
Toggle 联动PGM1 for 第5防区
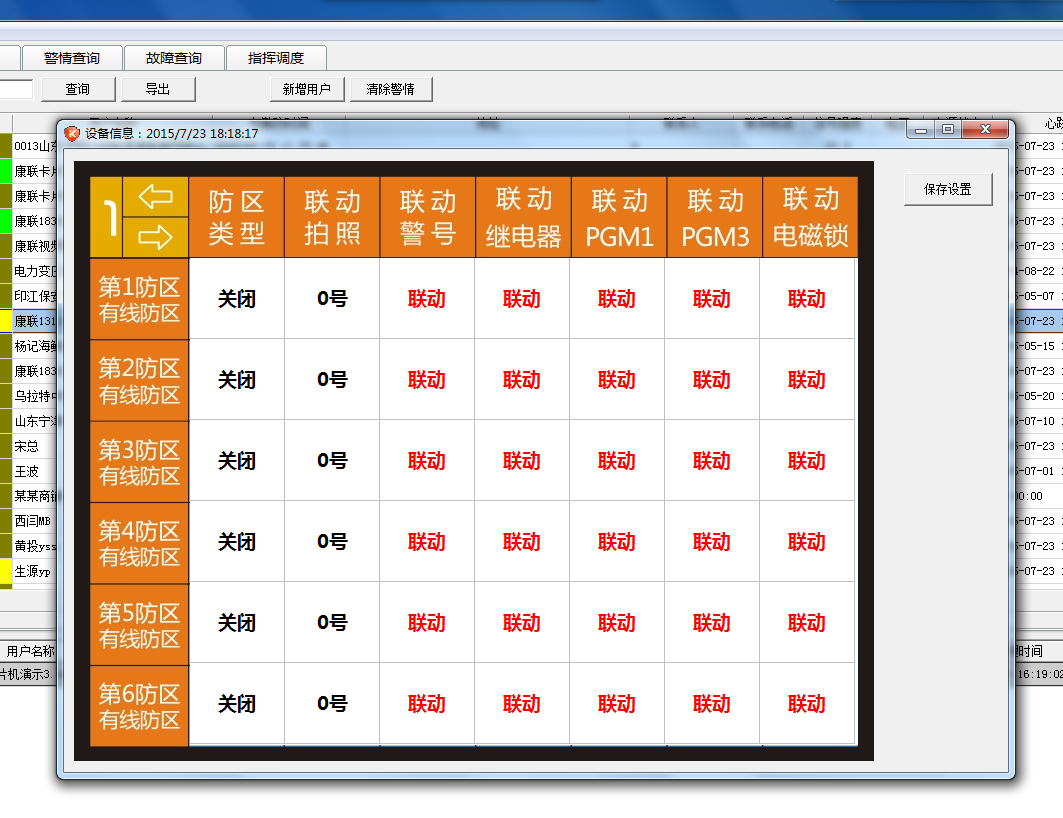pyautogui.click(x=617, y=623)
